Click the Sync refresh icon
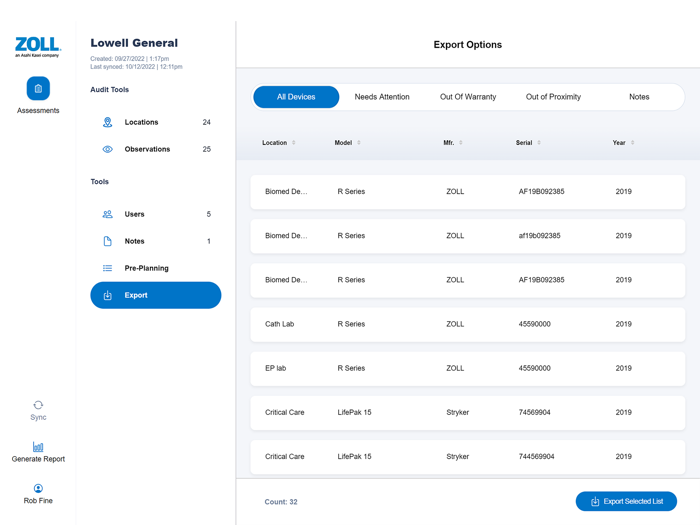The height and width of the screenshot is (525, 700). tap(38, 405)
